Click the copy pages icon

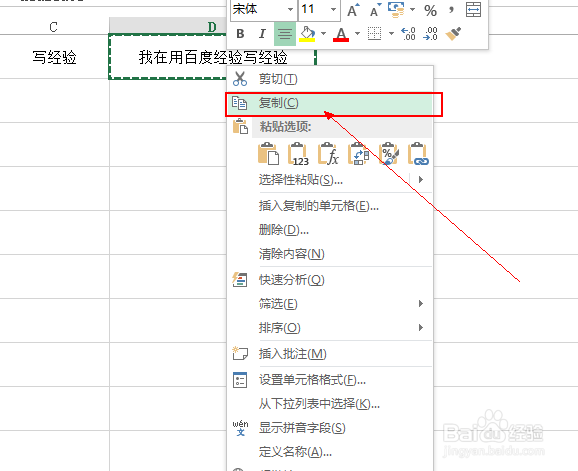pyautogui.click(x=240, y=103)
